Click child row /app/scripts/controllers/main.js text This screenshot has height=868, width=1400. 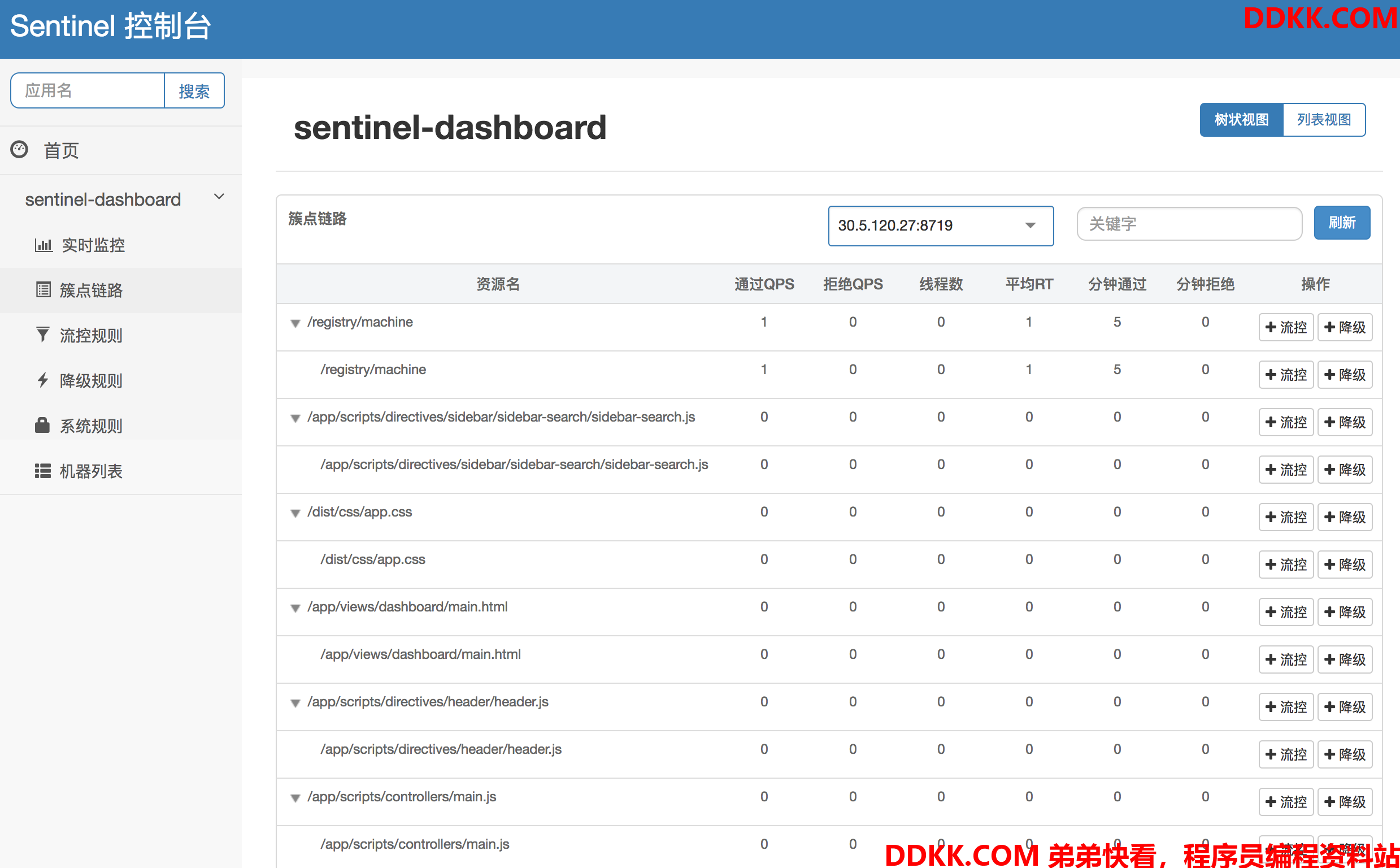tap(414, 844)
